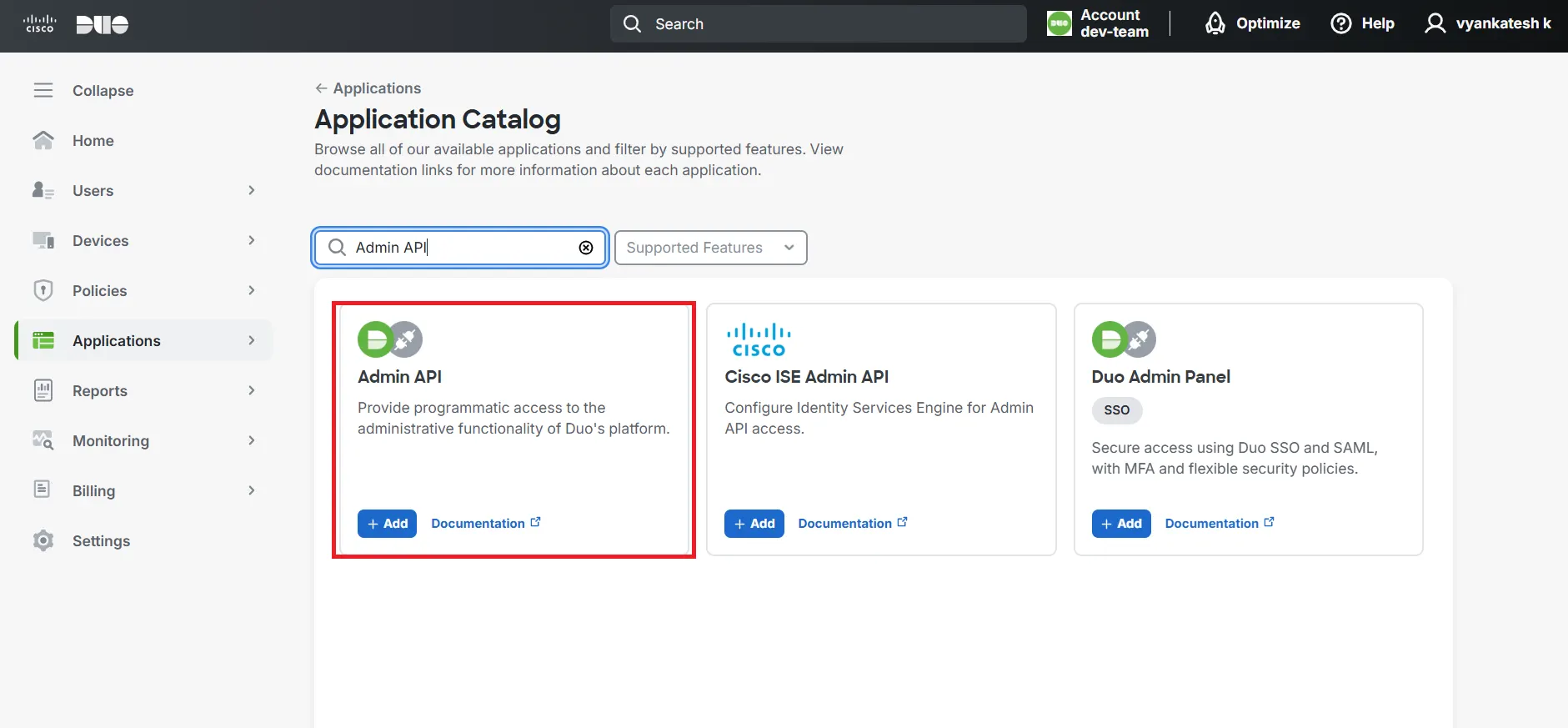
Task: Click the Reports chart icon
Action: coord(43,390)
